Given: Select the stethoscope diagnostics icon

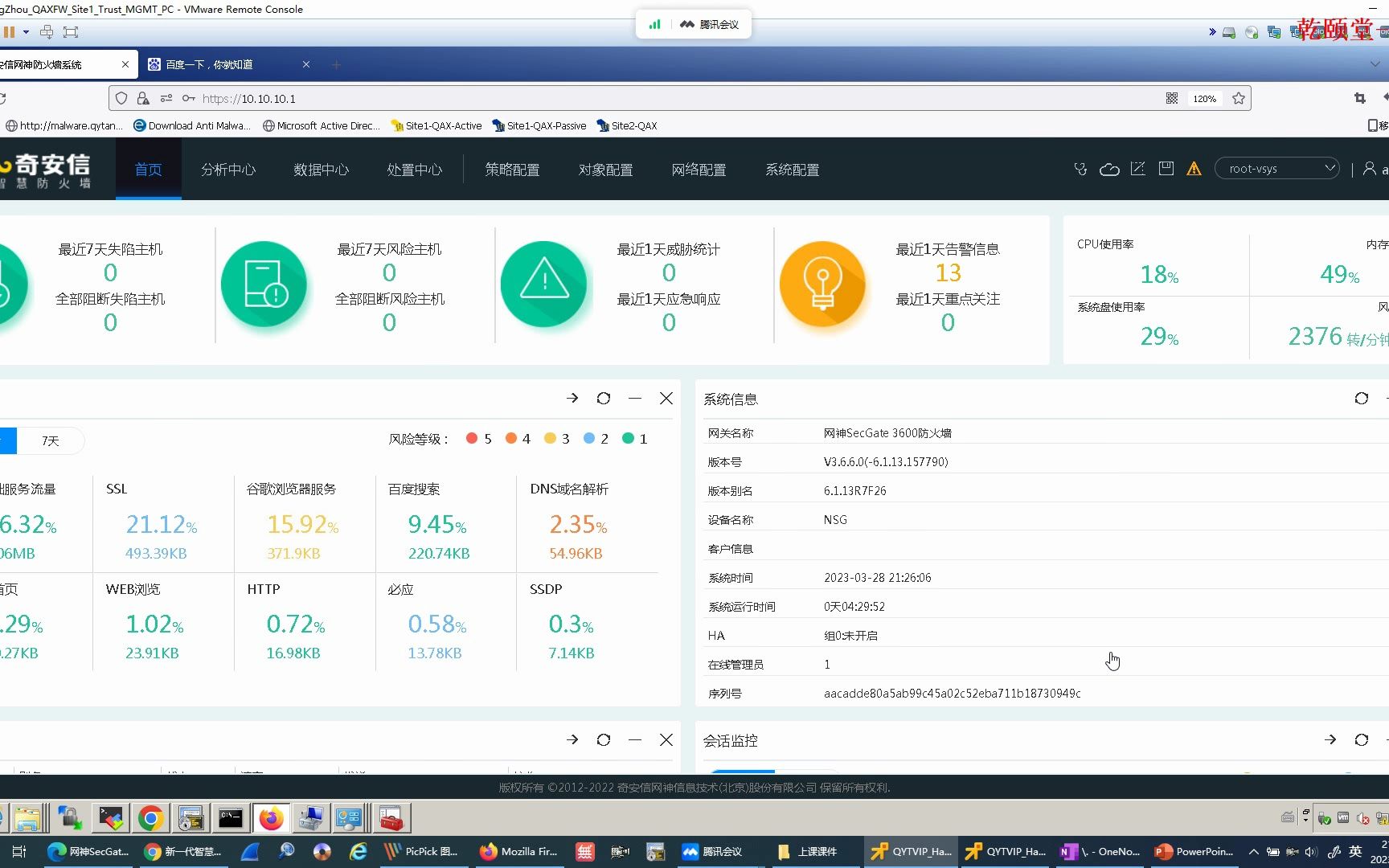Looking at the screenshot, I should 1080,169.
